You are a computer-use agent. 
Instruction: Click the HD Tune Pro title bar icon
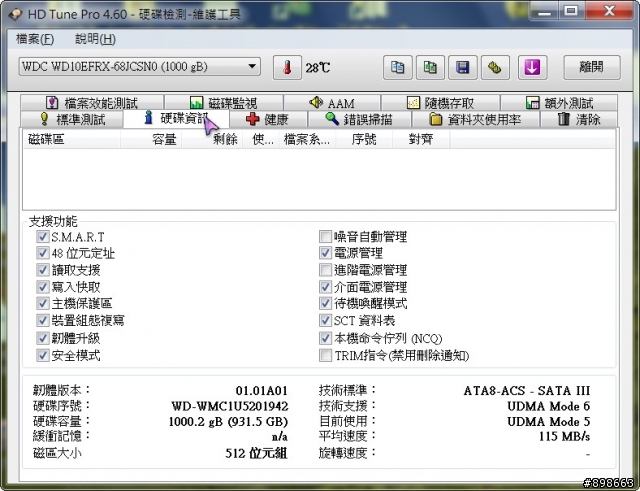click(16, 14)
